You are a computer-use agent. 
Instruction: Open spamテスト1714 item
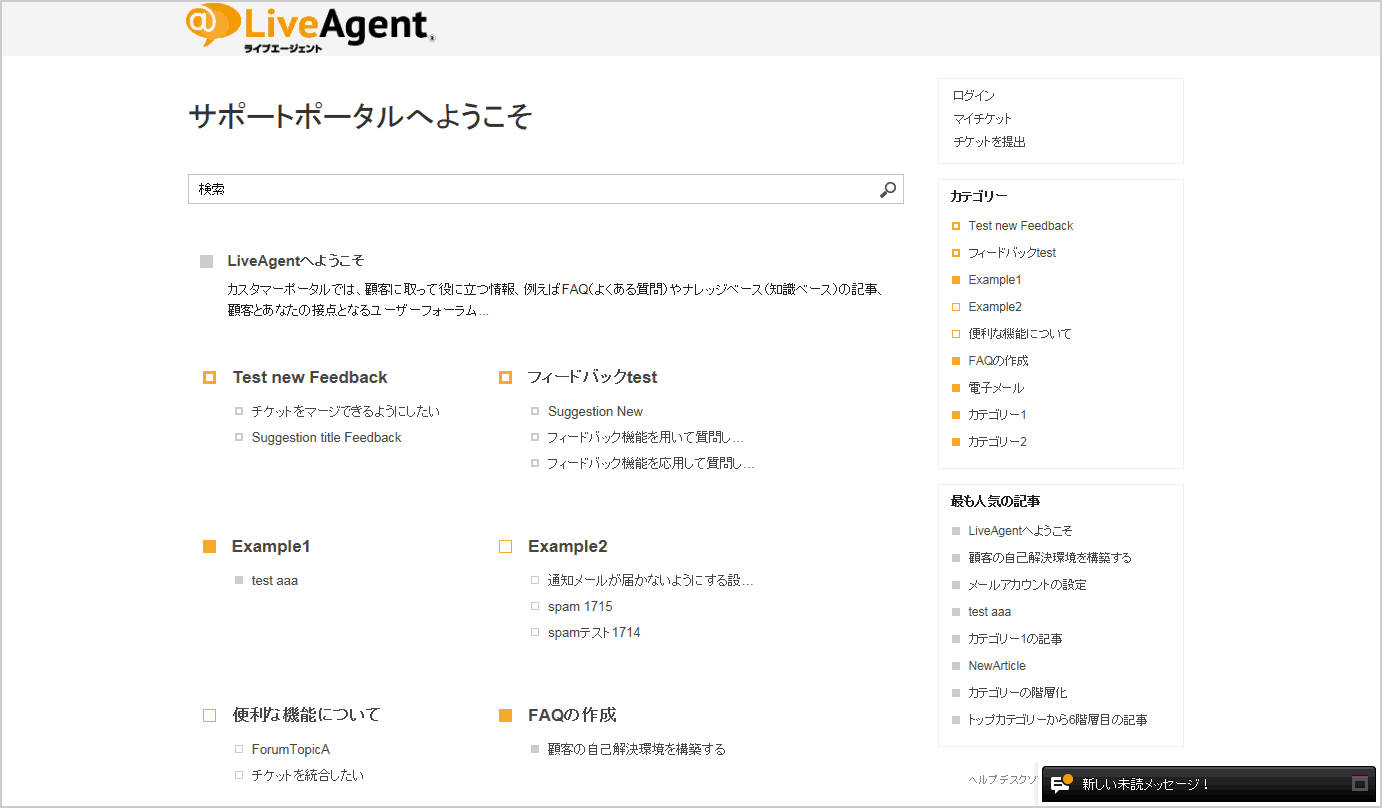(594, 632)
